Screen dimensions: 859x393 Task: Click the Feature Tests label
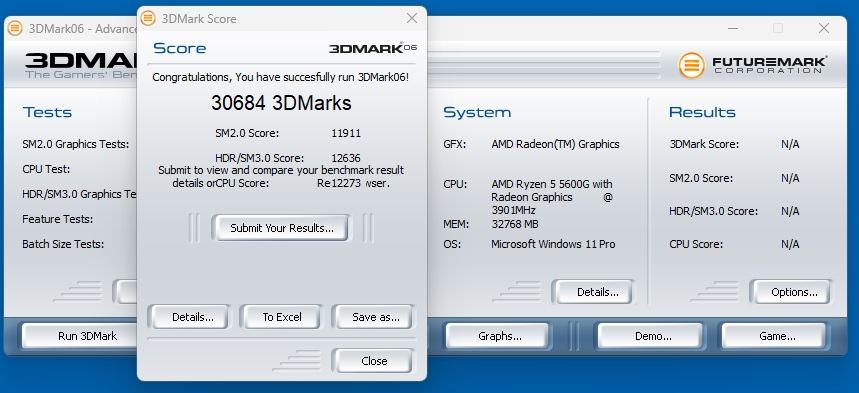click(58, 219)
